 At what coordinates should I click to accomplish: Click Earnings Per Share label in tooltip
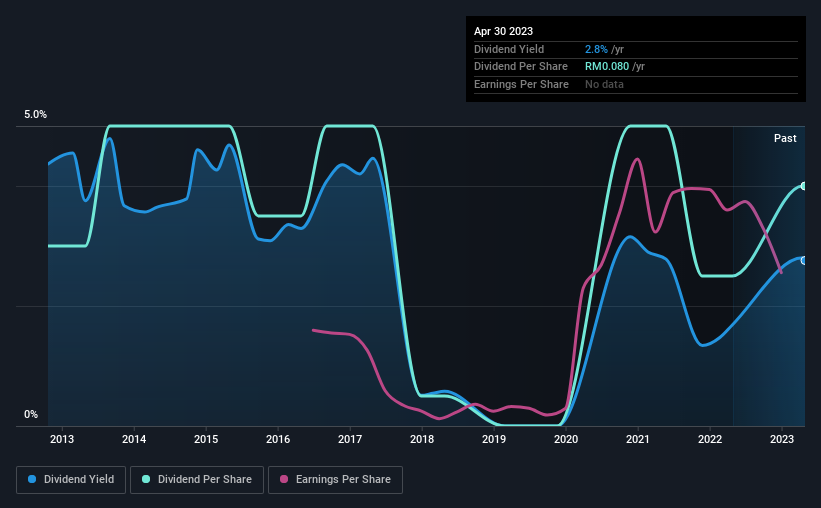(x=522, y=84)
